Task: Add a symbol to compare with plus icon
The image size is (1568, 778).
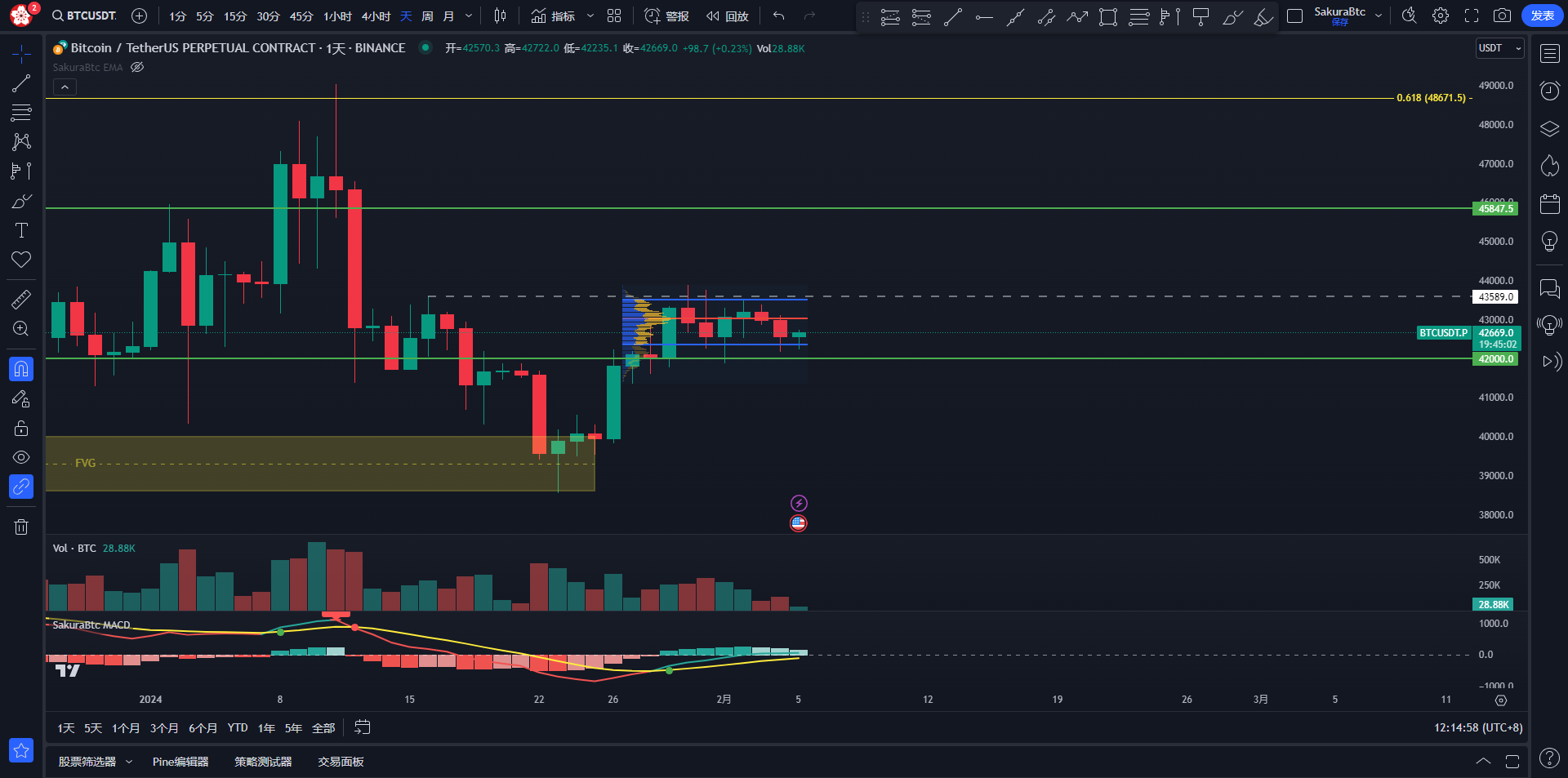Action: pos(140,16)
